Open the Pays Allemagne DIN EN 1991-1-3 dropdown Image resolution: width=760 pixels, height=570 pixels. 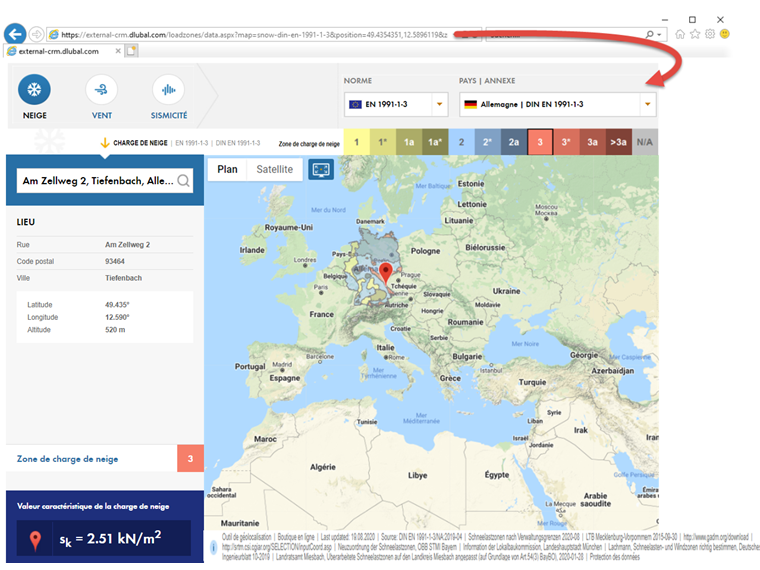pyautogui.click(x=557, y=104)
